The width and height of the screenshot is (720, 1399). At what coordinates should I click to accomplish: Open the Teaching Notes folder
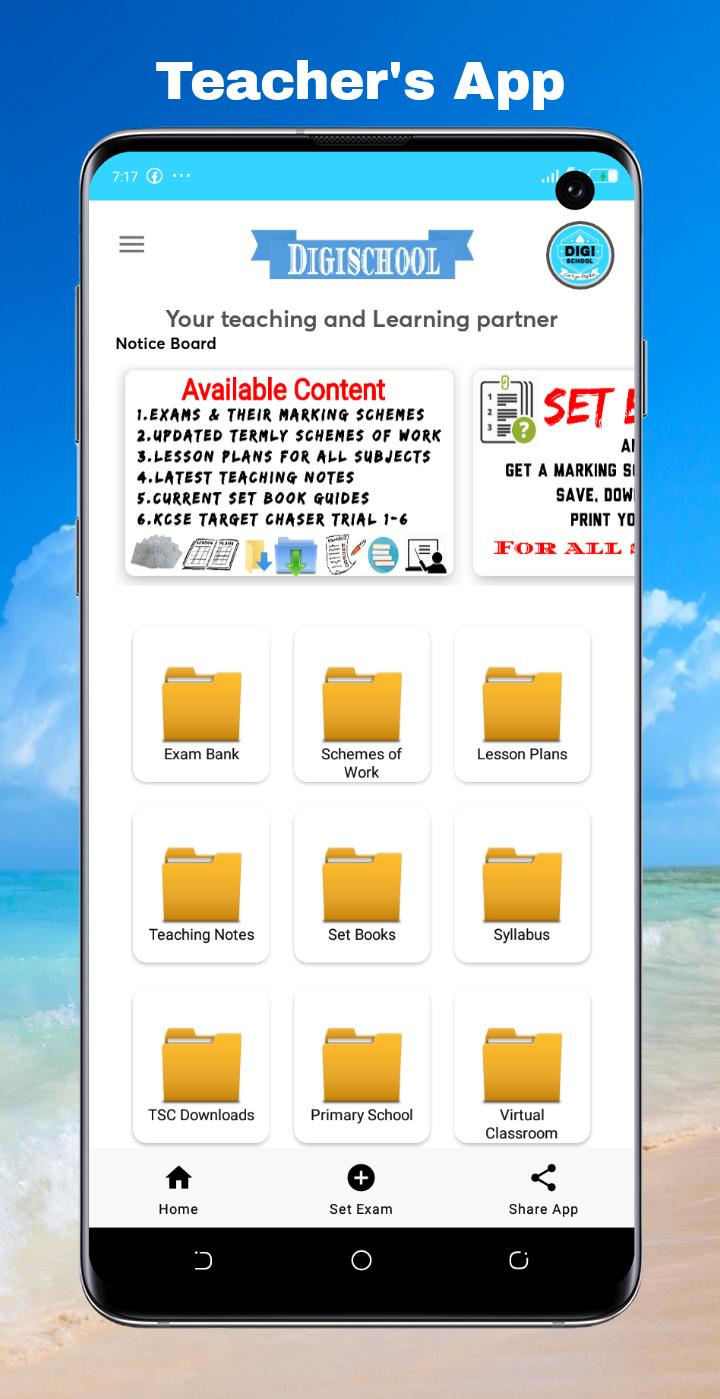[x=201, y=885]
